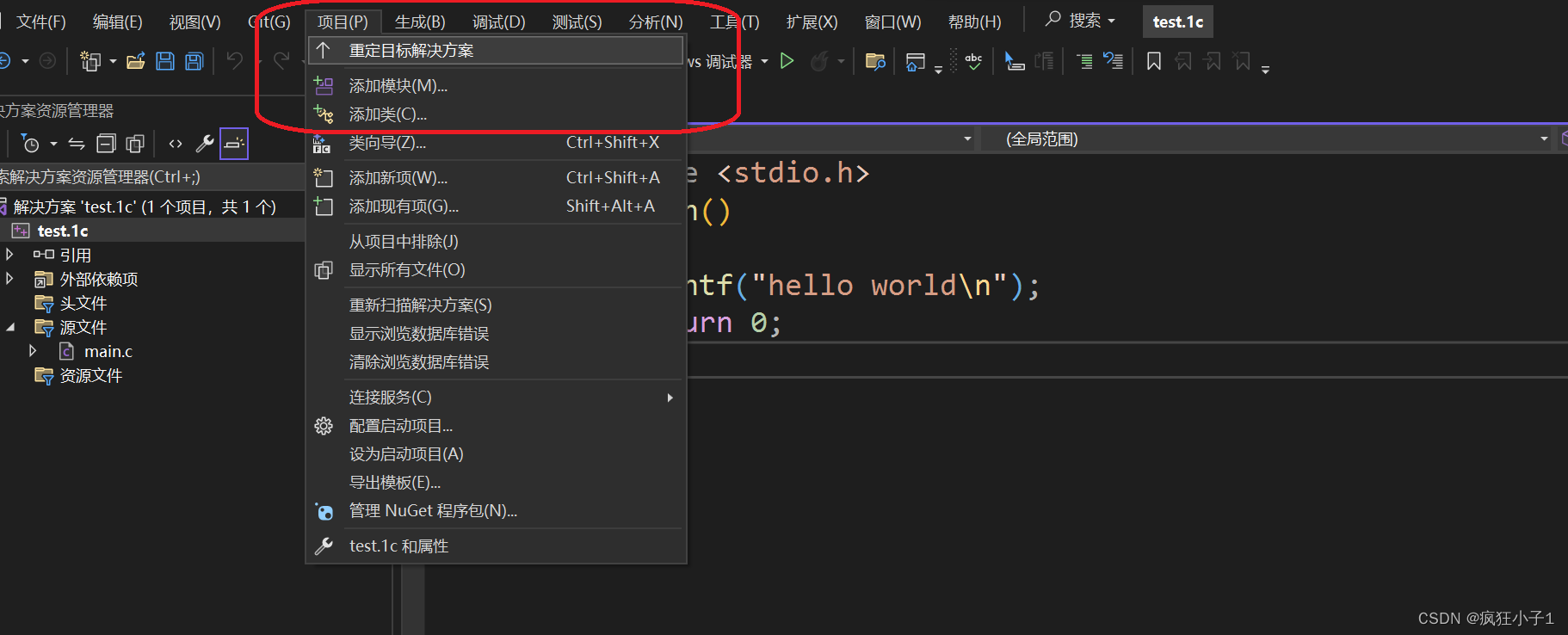1568x635 pixels.
Task: Click the Solution Explorer search field
Action: click(x=152, y=176)
